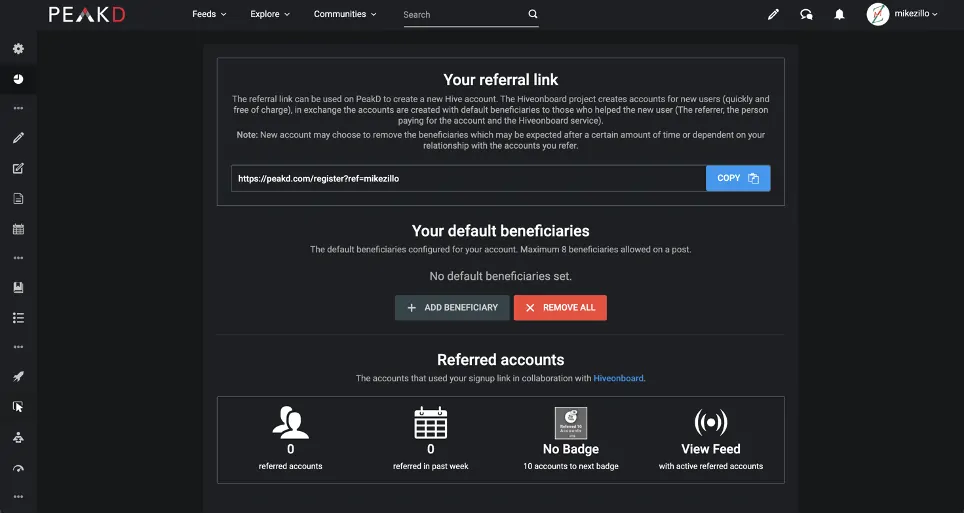Image resolution: width=964 pixels, height=514 pixels.
Task: Click the search magnifier icon
Action: (532, 14)
